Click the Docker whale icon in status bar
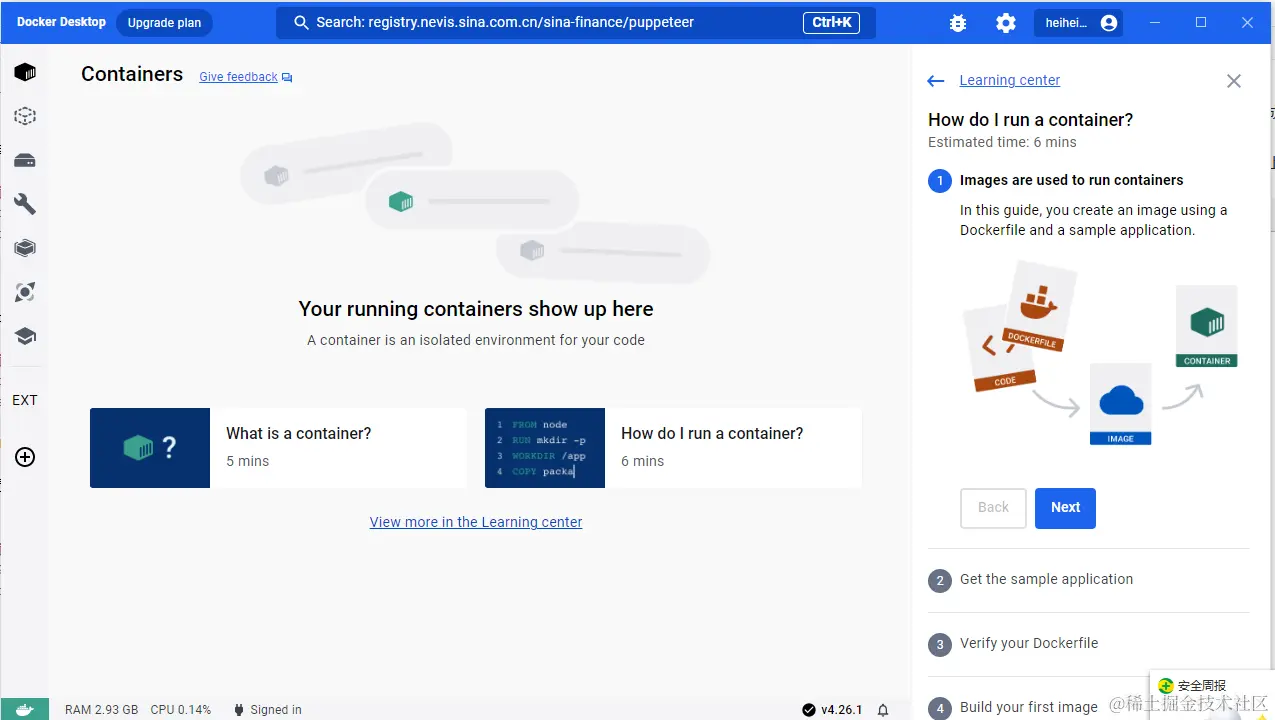 click(25, 709)
